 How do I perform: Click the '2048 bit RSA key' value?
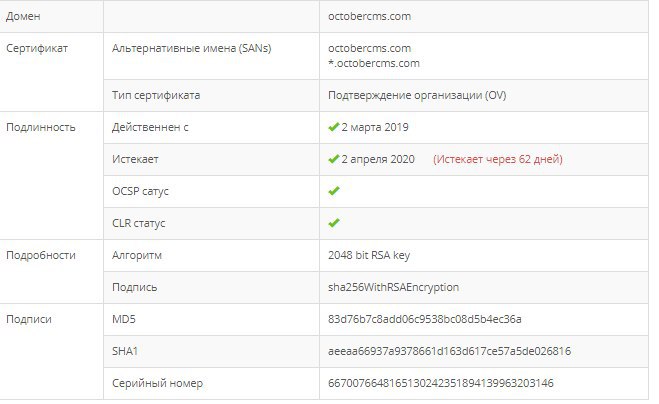[369, 255]
